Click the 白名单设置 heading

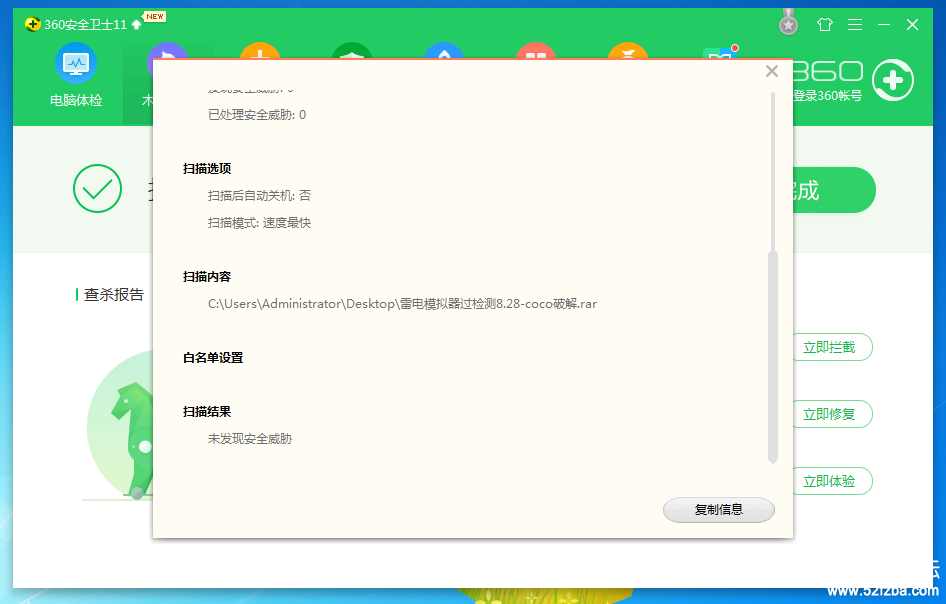click(213, 358)
